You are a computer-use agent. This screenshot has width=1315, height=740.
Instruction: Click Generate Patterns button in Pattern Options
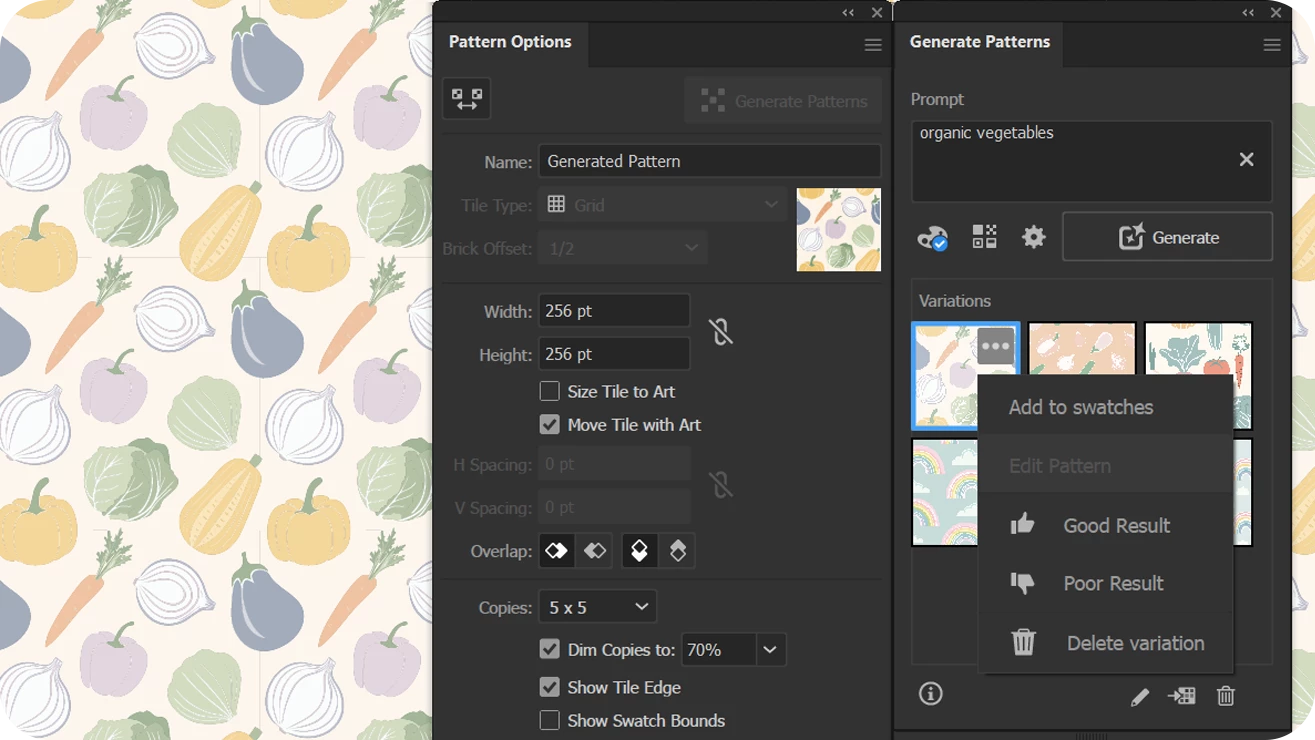pos(783,101)
